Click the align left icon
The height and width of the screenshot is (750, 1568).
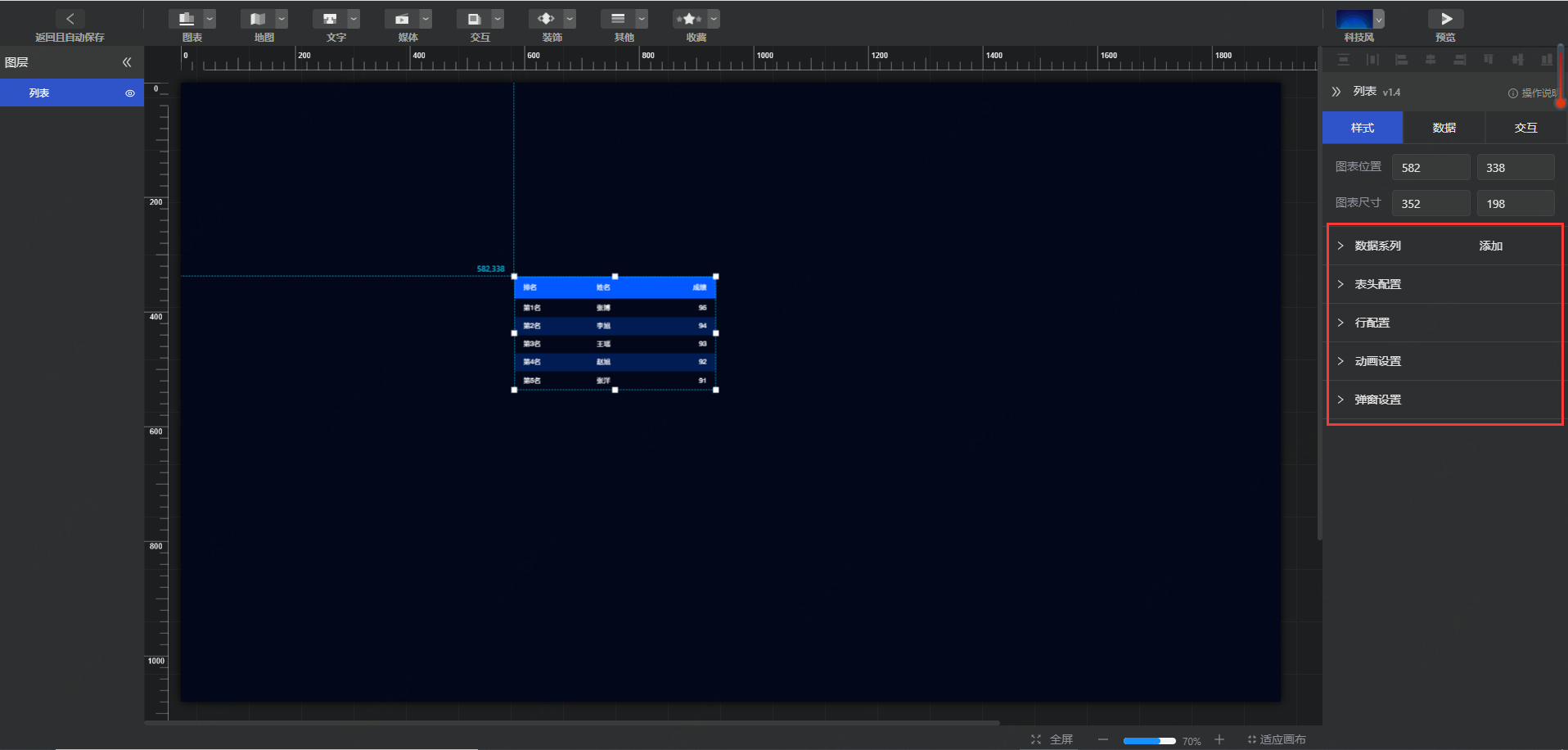1401,60
